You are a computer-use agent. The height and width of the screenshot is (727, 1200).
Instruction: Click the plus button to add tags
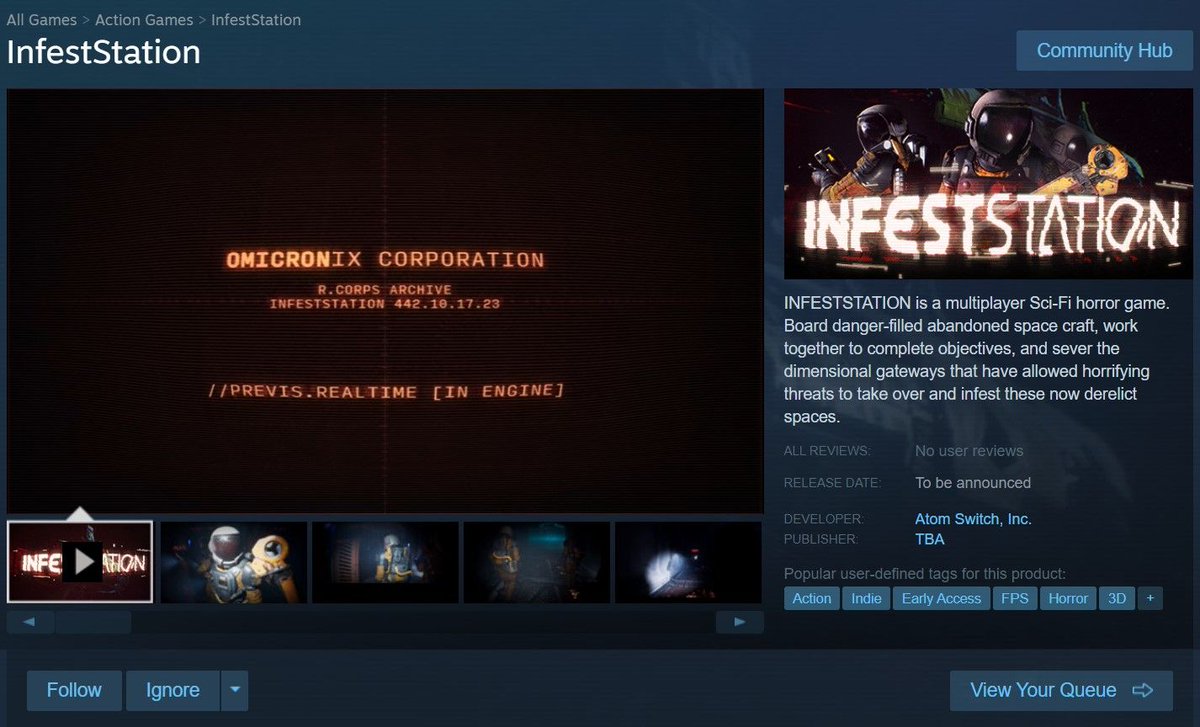coord(1150,598)
